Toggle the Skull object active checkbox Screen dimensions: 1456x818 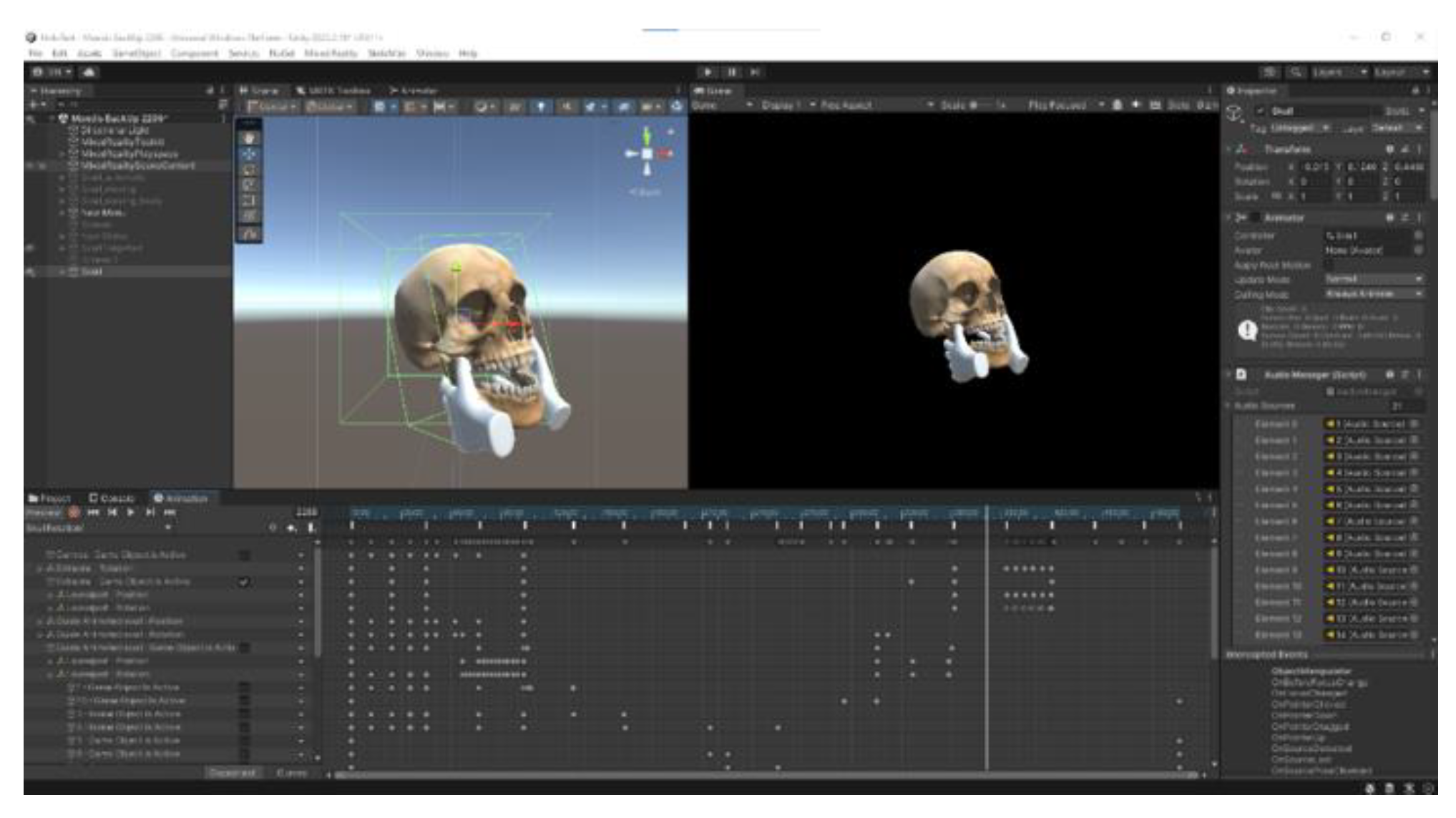point(1259,112)
